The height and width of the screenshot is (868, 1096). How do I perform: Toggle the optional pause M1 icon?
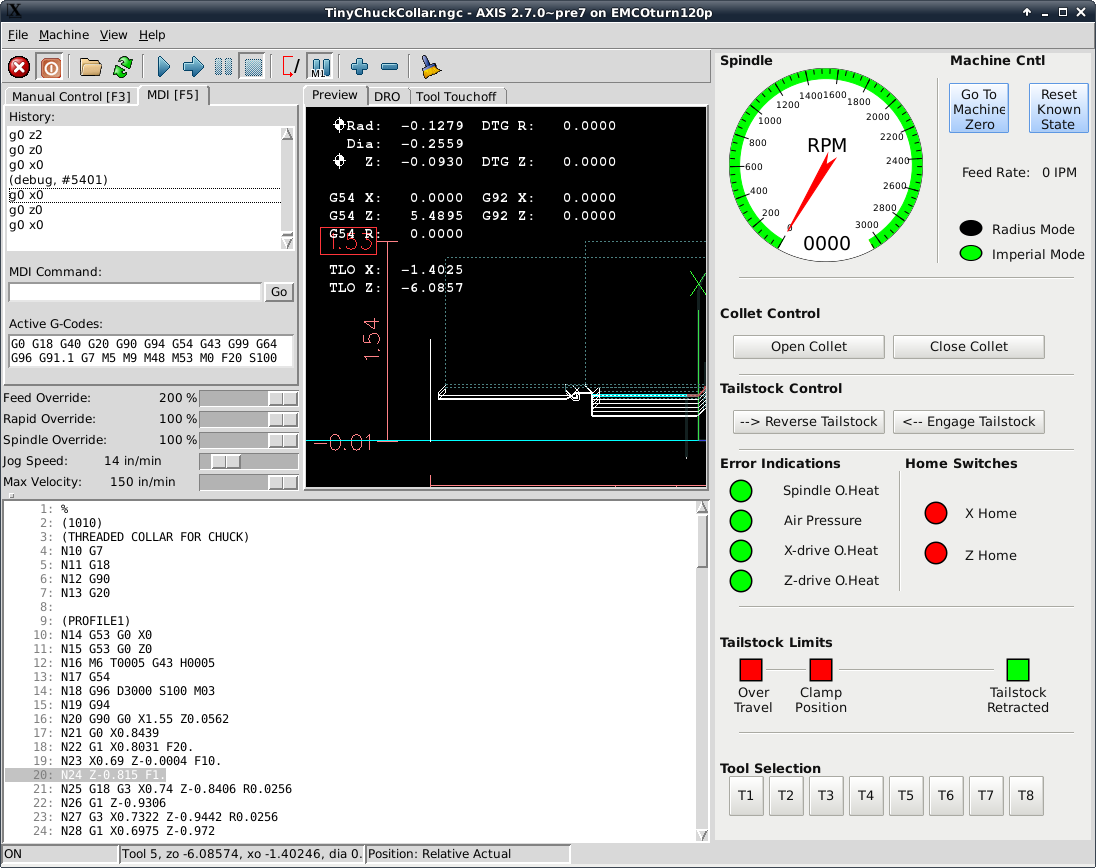320,67
